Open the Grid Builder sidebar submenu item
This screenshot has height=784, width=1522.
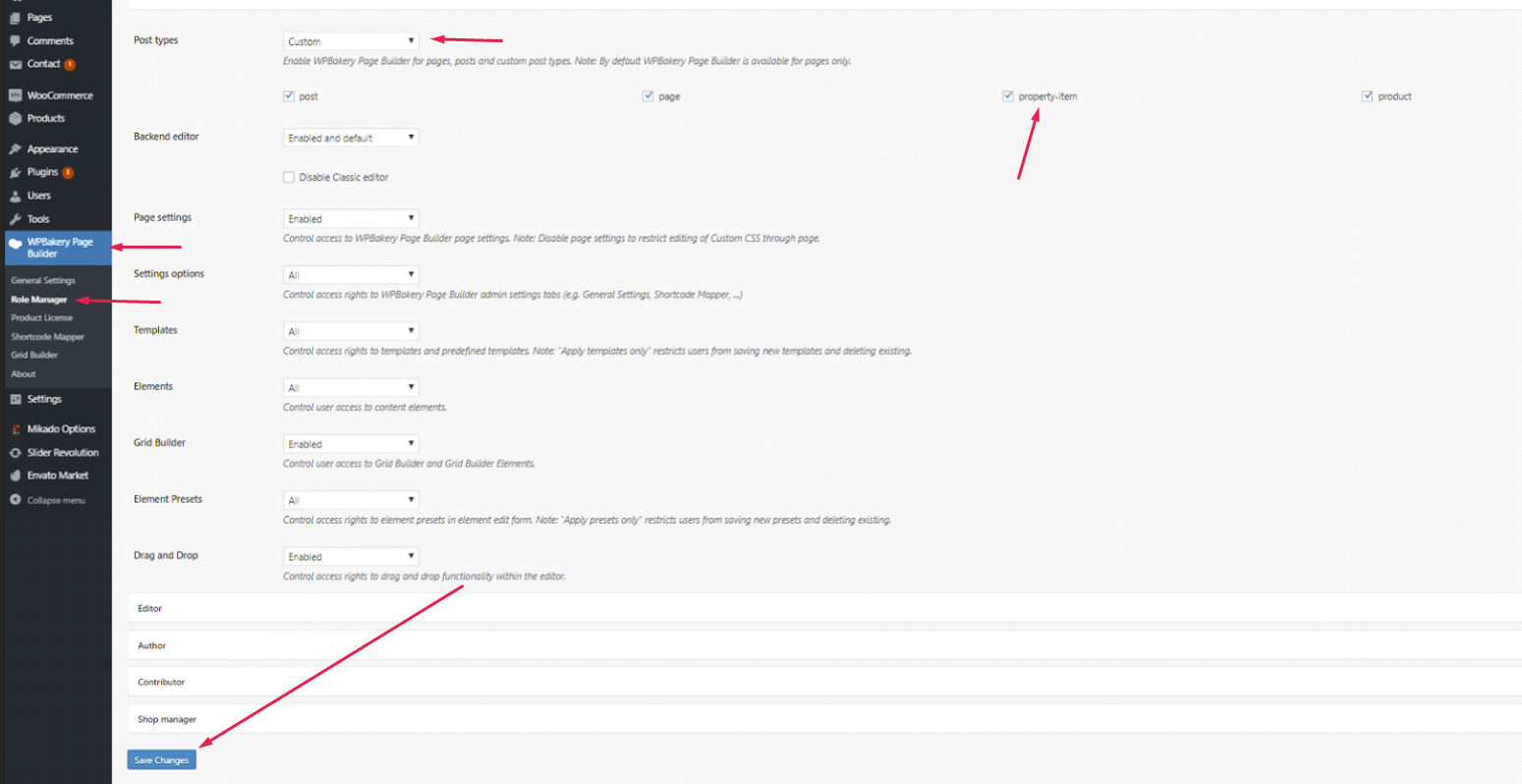click(34, 355)
